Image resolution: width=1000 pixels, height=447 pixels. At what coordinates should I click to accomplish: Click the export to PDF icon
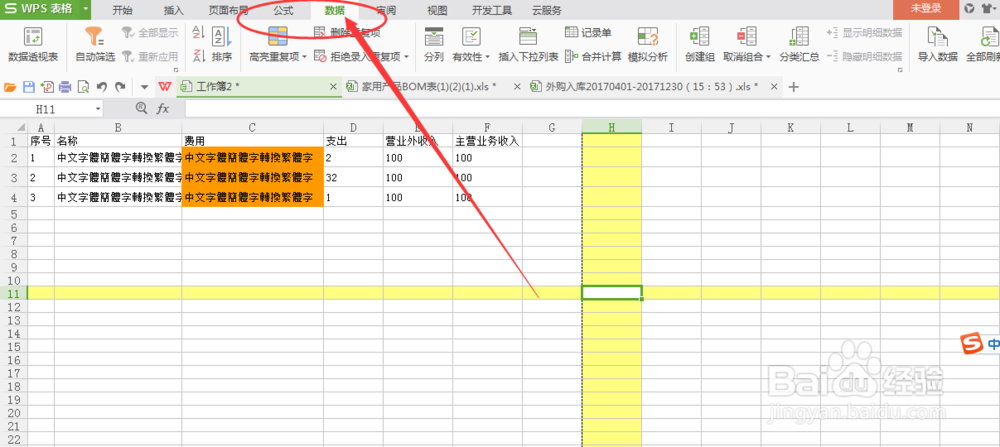click(47, 87)
